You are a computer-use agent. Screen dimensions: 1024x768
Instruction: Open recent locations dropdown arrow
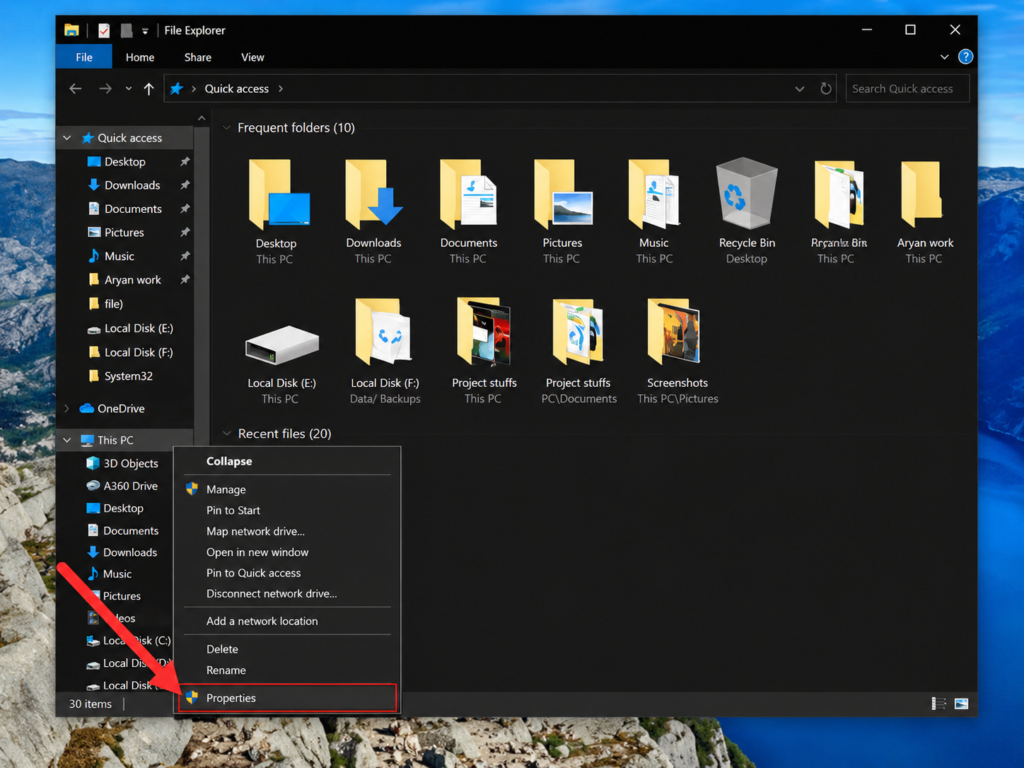coord(129,88)
